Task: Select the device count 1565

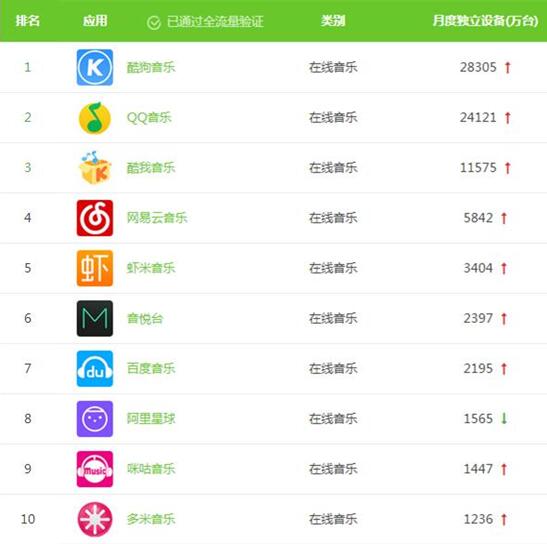Action: [x=478, y=419]
